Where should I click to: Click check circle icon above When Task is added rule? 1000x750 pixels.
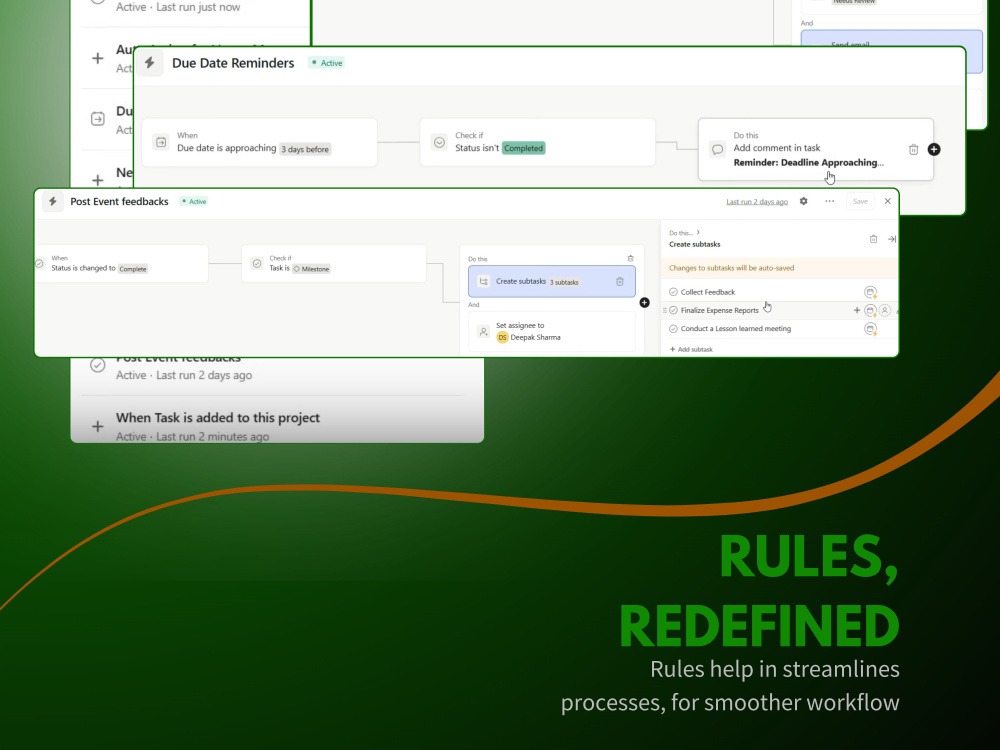pos(98,365)
